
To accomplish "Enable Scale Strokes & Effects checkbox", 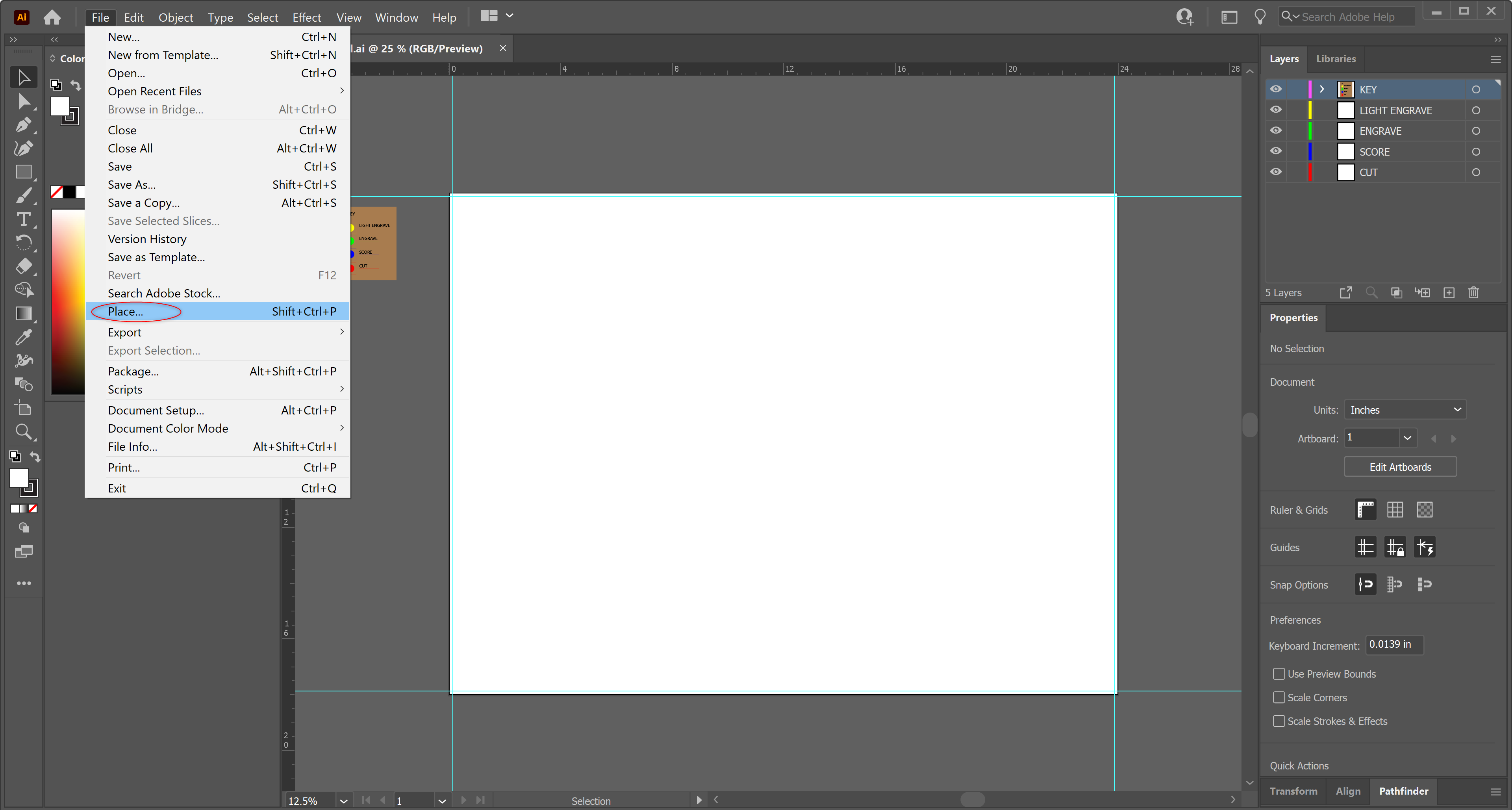I will pos(1279,721).
